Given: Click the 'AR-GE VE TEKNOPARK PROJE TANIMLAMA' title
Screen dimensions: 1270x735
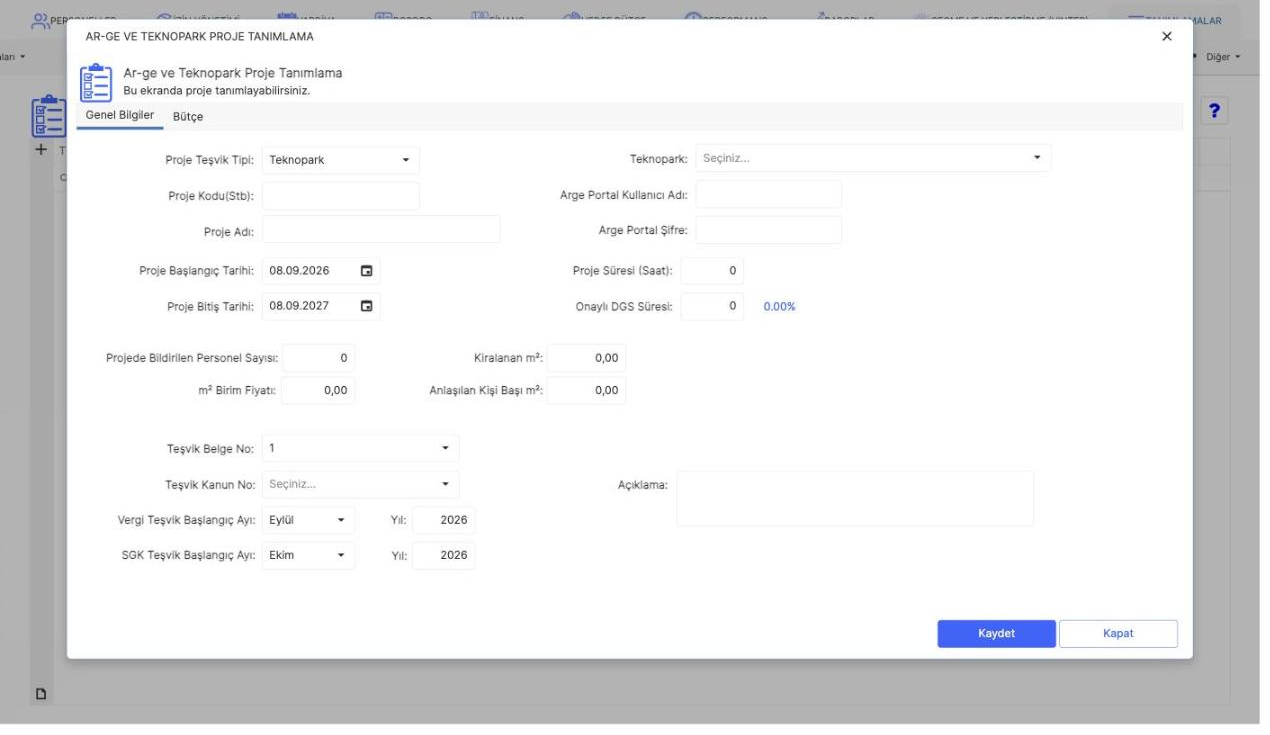Looking at the screenshot, I should tap(199, 37).
